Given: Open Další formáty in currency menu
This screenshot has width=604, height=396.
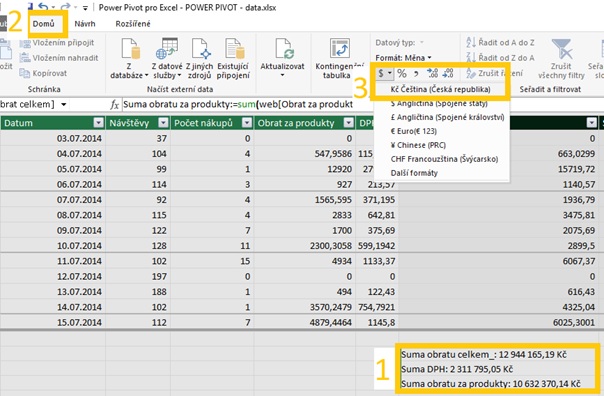Looking at the screenshot, I should click(414, 173).
